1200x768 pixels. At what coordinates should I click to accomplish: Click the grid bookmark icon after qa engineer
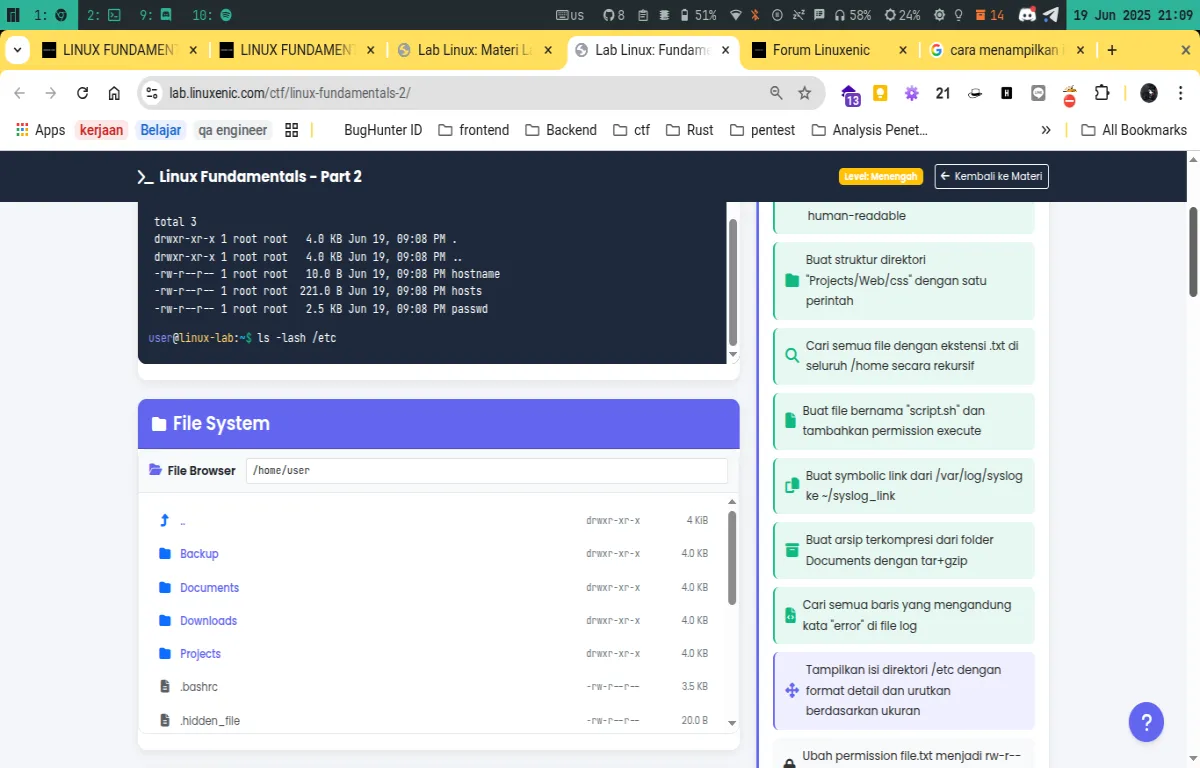click(x=292, y=130)
